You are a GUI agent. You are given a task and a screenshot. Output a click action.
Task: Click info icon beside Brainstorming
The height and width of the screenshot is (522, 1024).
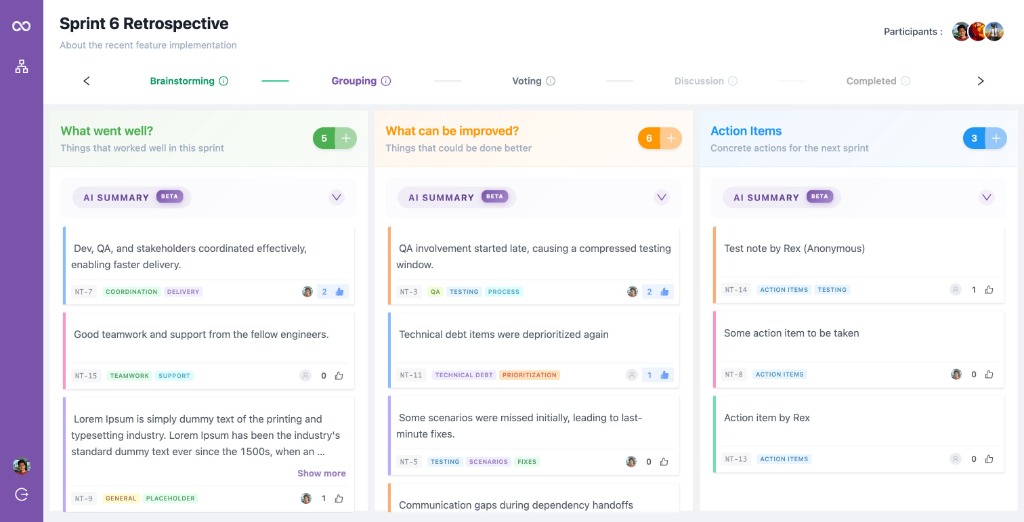tap(223, 81)
